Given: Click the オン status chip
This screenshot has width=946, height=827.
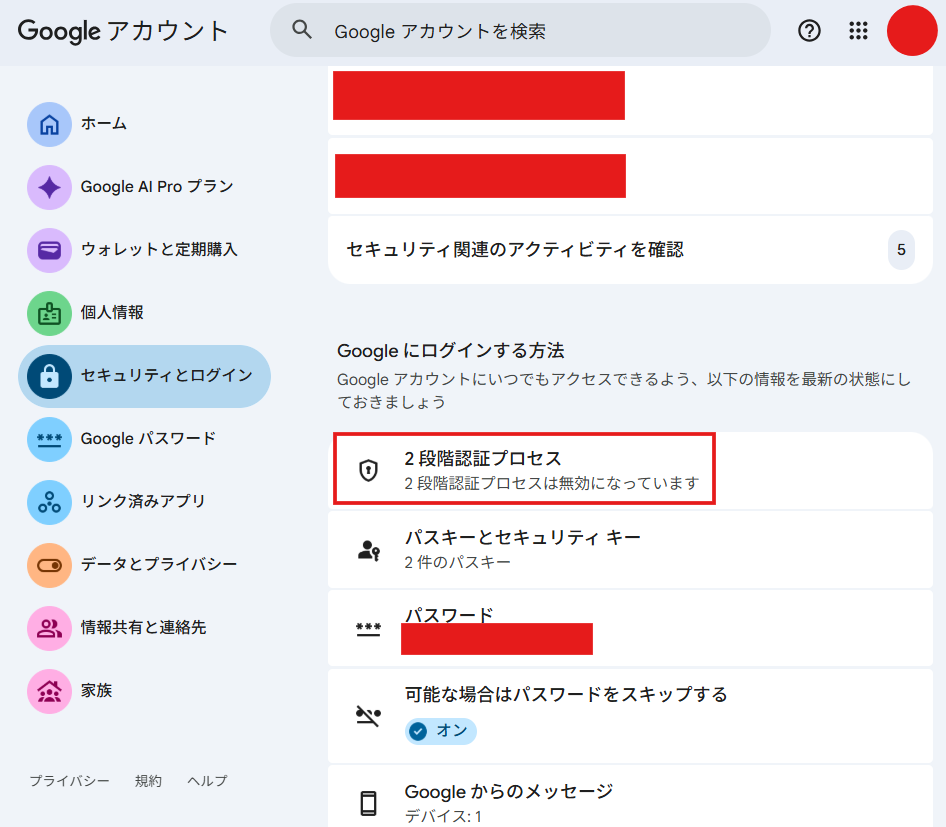Looking at the screenshot, I should coord(441,731).
